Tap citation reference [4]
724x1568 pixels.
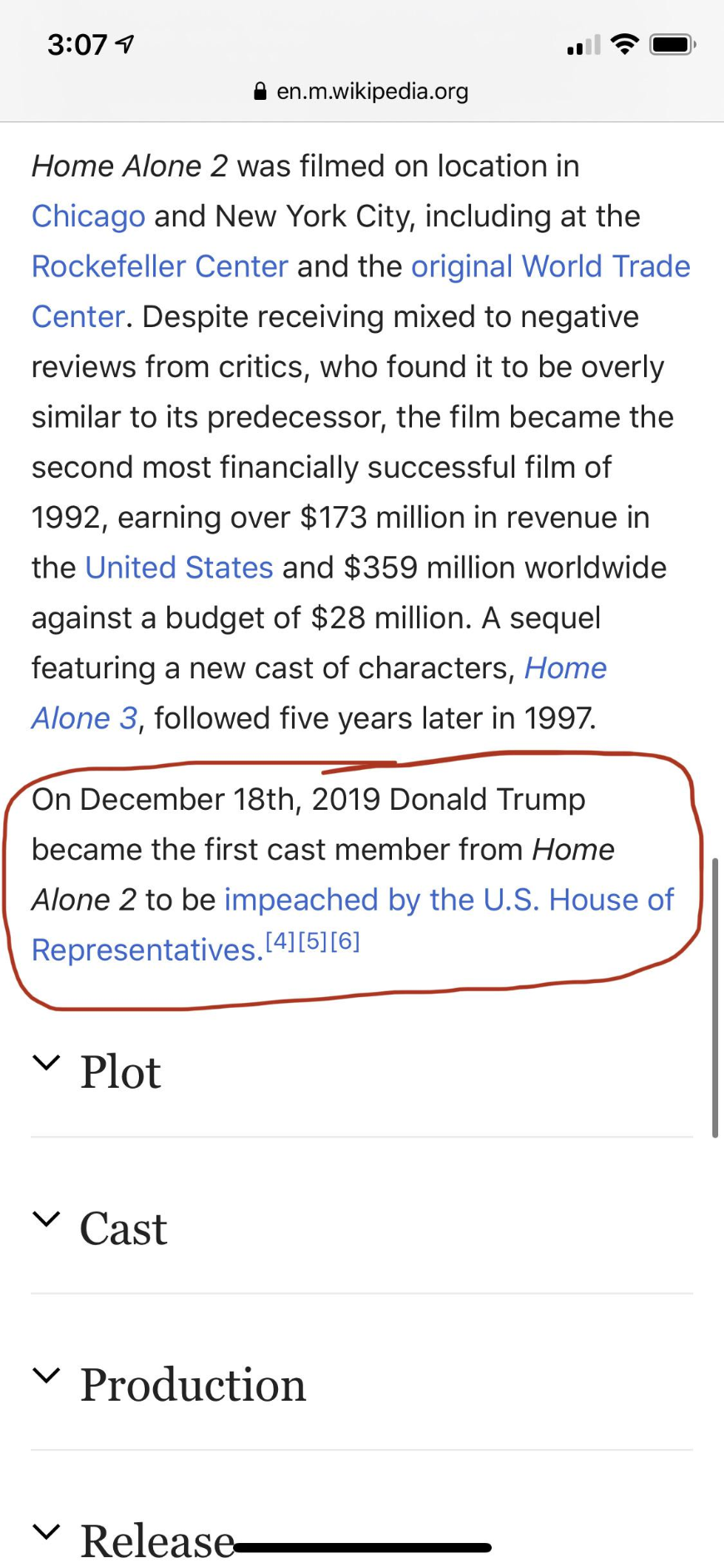pos(280,942)
